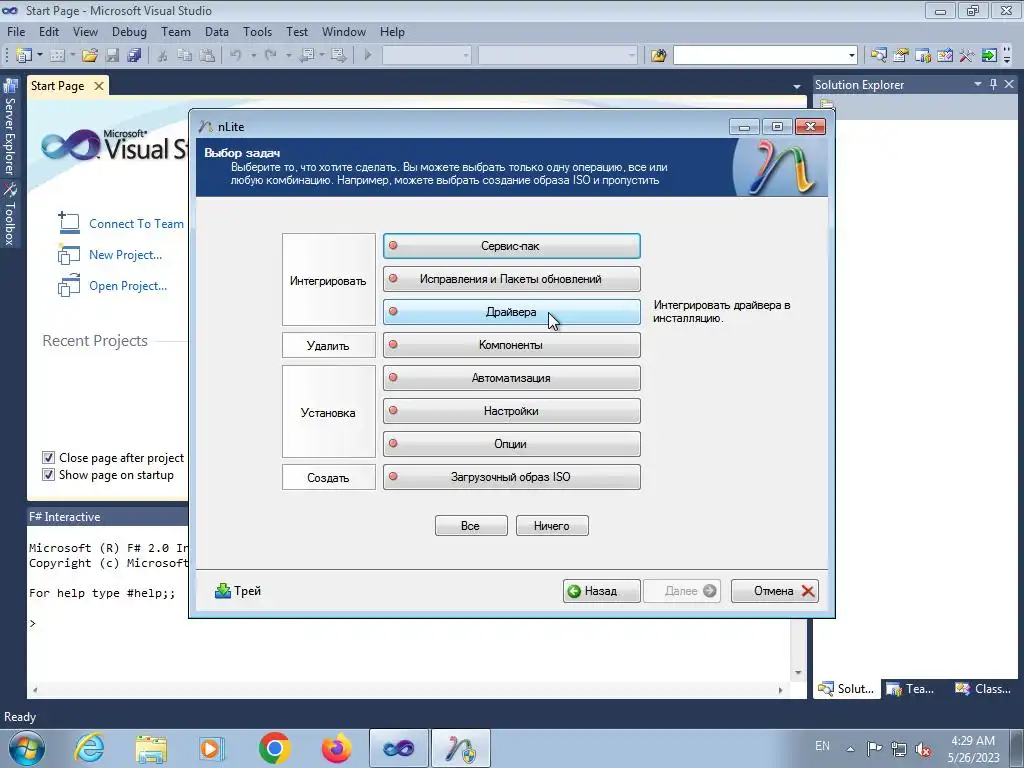Click the Undo toolbar icon
1024x768 pixels.
(236, 56)
